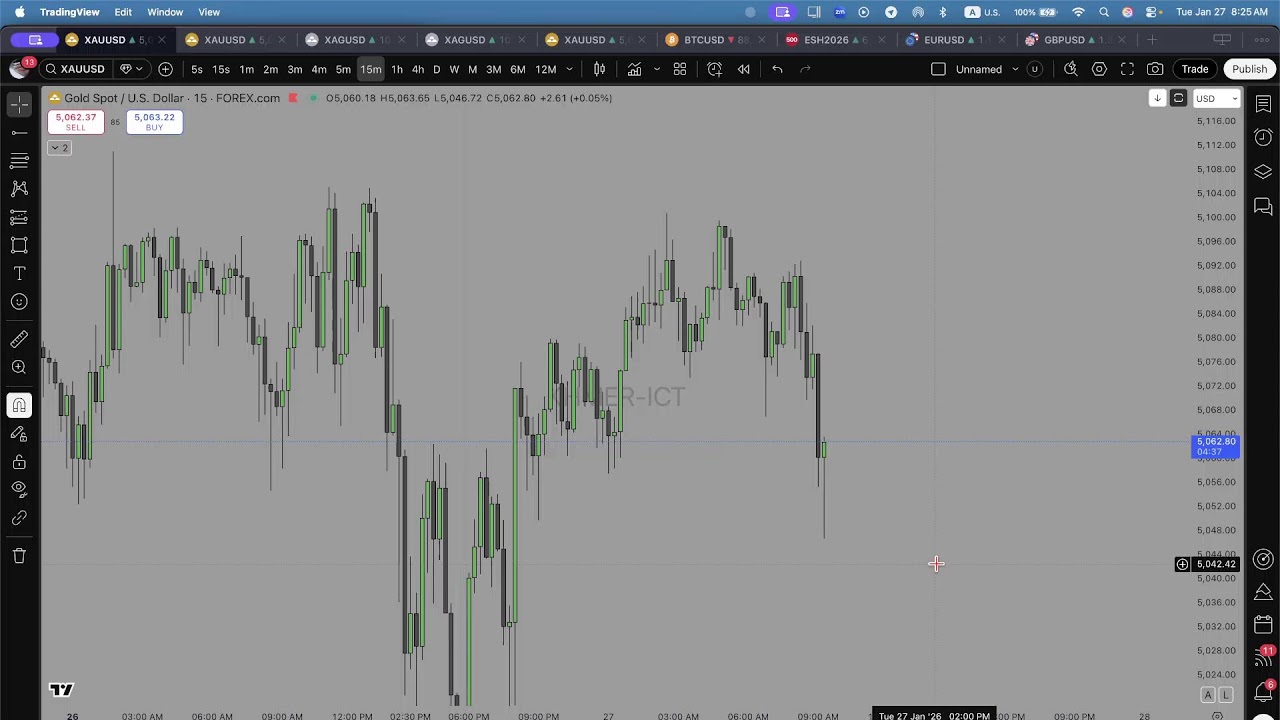
Task: Open the news feed icon with 11
Action: pyautogui.click(x=1263, y=658)
